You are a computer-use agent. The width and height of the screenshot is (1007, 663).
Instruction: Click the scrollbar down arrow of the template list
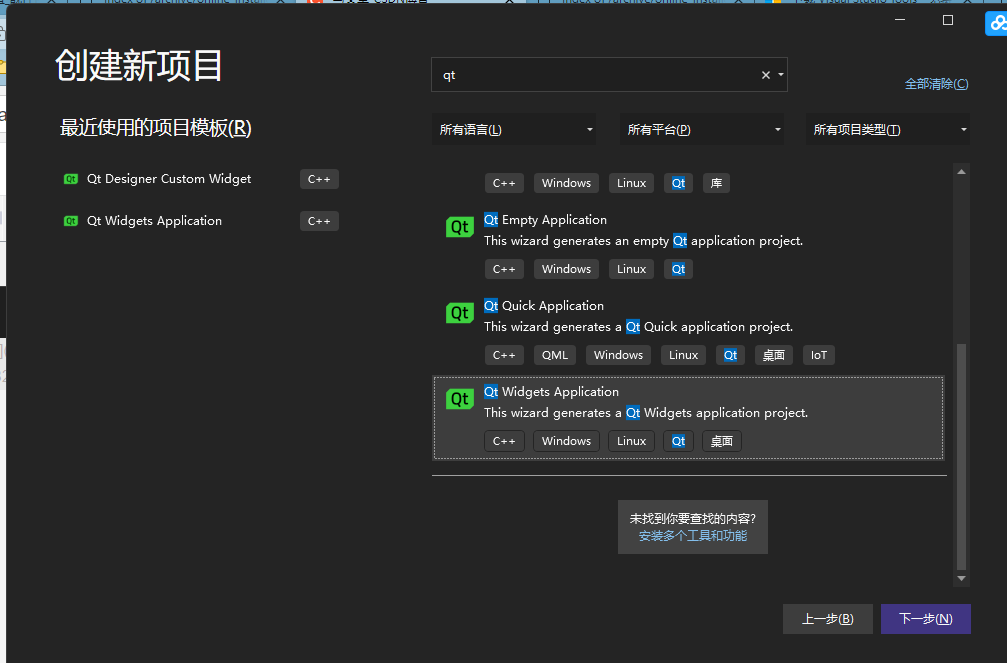point(961,578)
